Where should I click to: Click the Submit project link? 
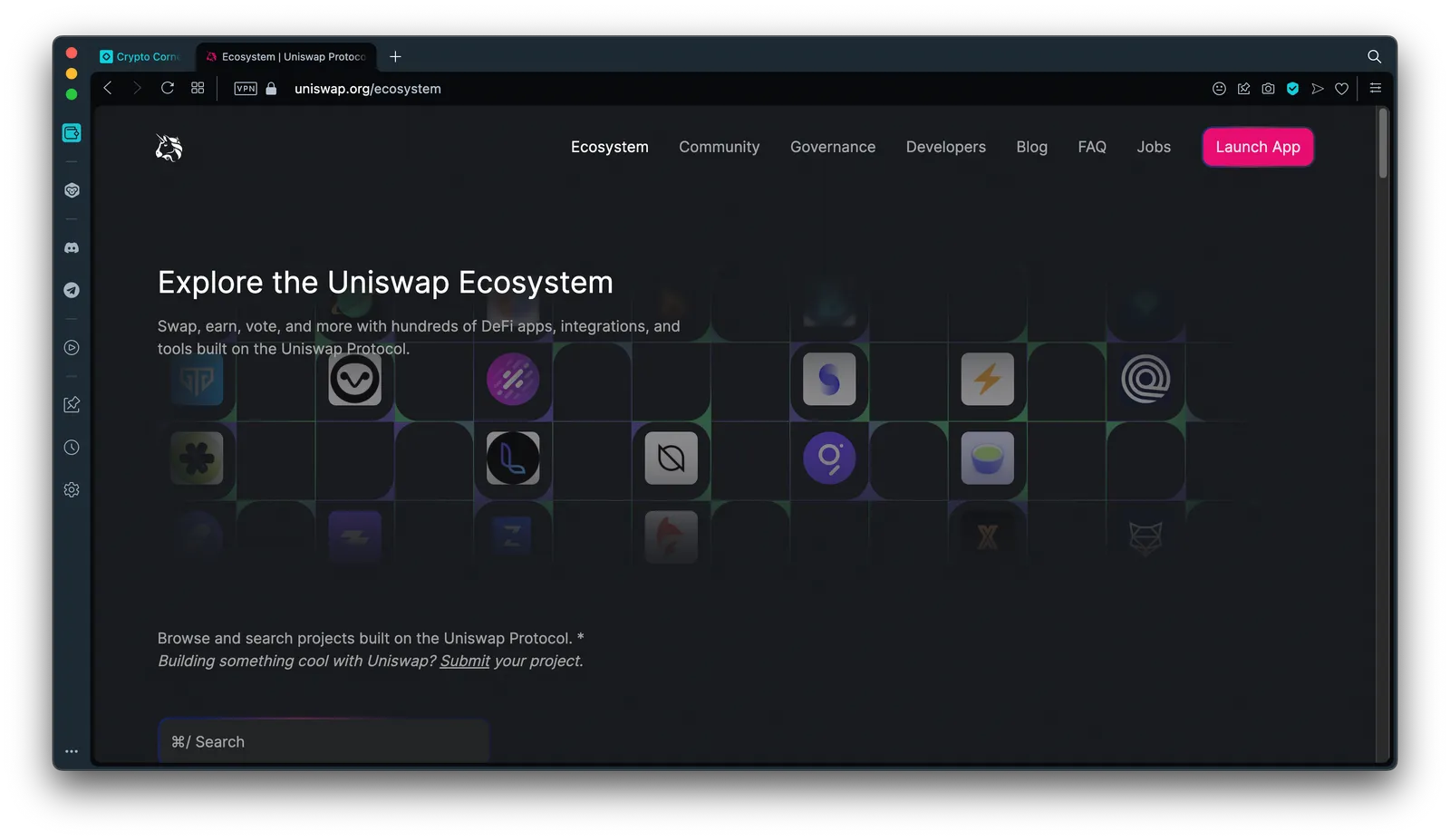465,661
